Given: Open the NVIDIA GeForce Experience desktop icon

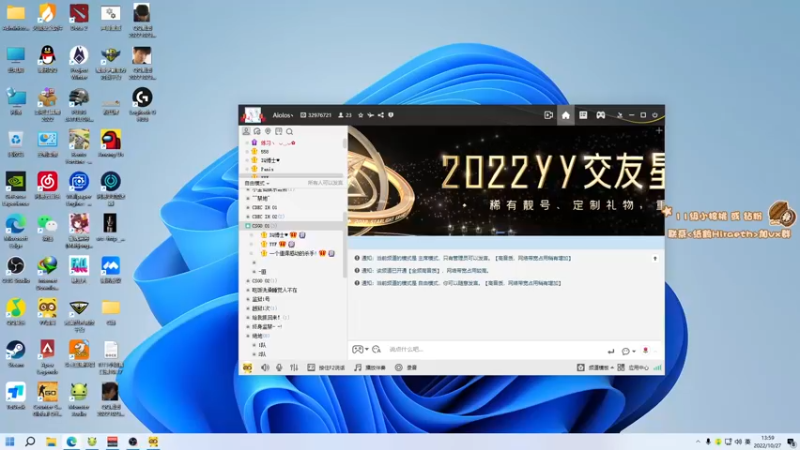Looking at the screenshot, I should 15,189.
